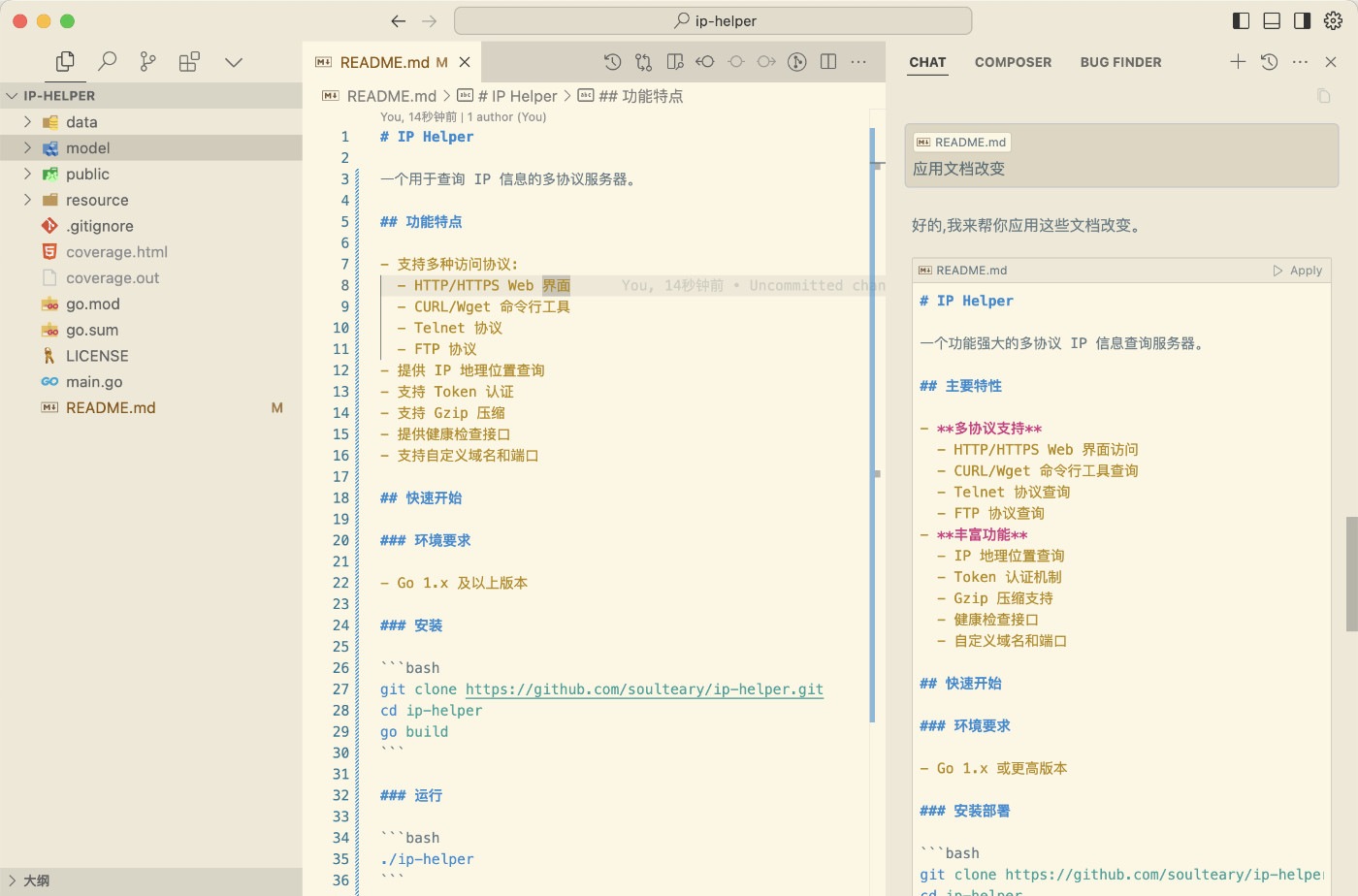Open settings gear in title bar
The image size is (1358, 896).
1334,20
